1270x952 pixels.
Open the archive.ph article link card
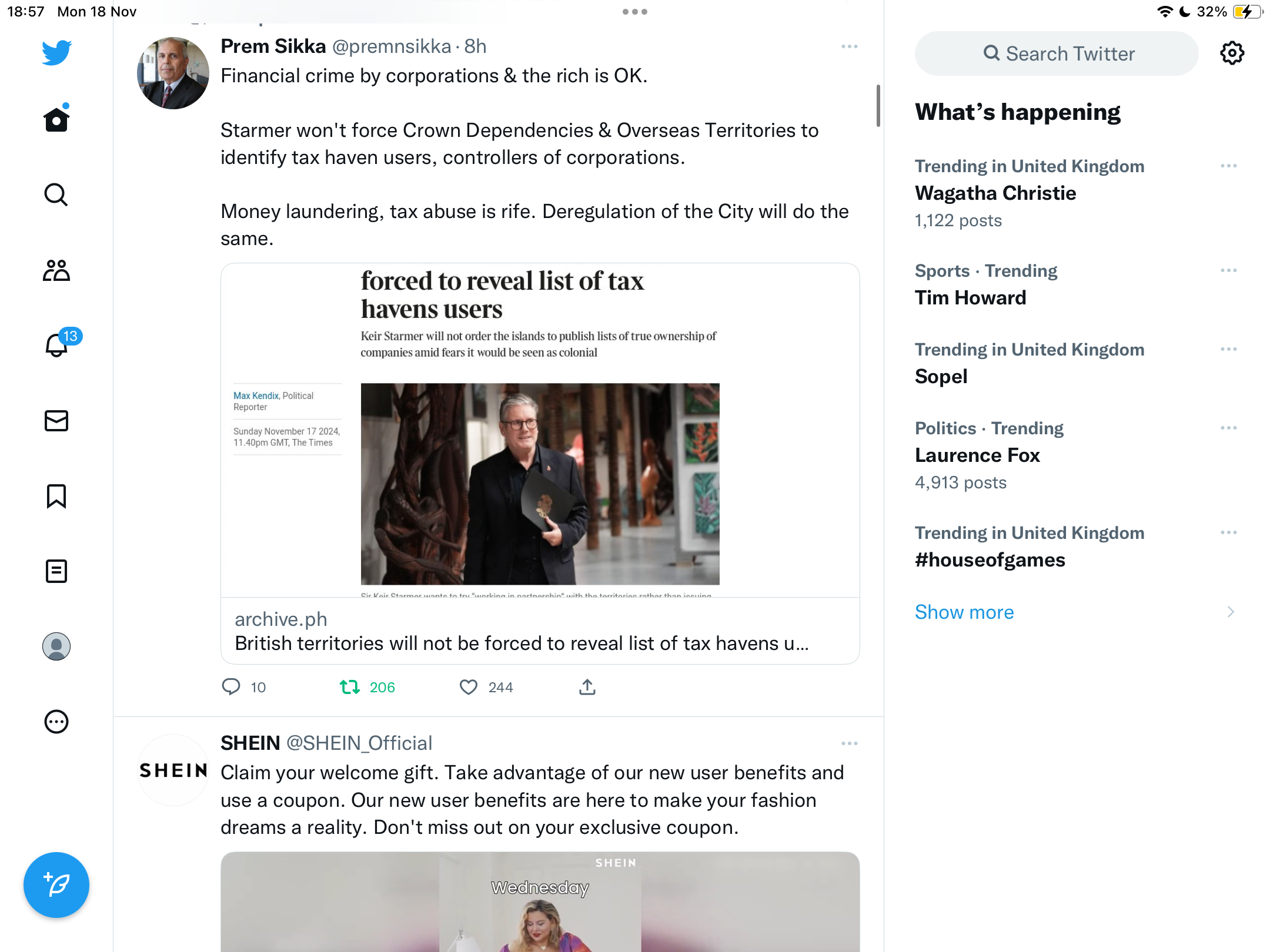[x=540, y=464]
